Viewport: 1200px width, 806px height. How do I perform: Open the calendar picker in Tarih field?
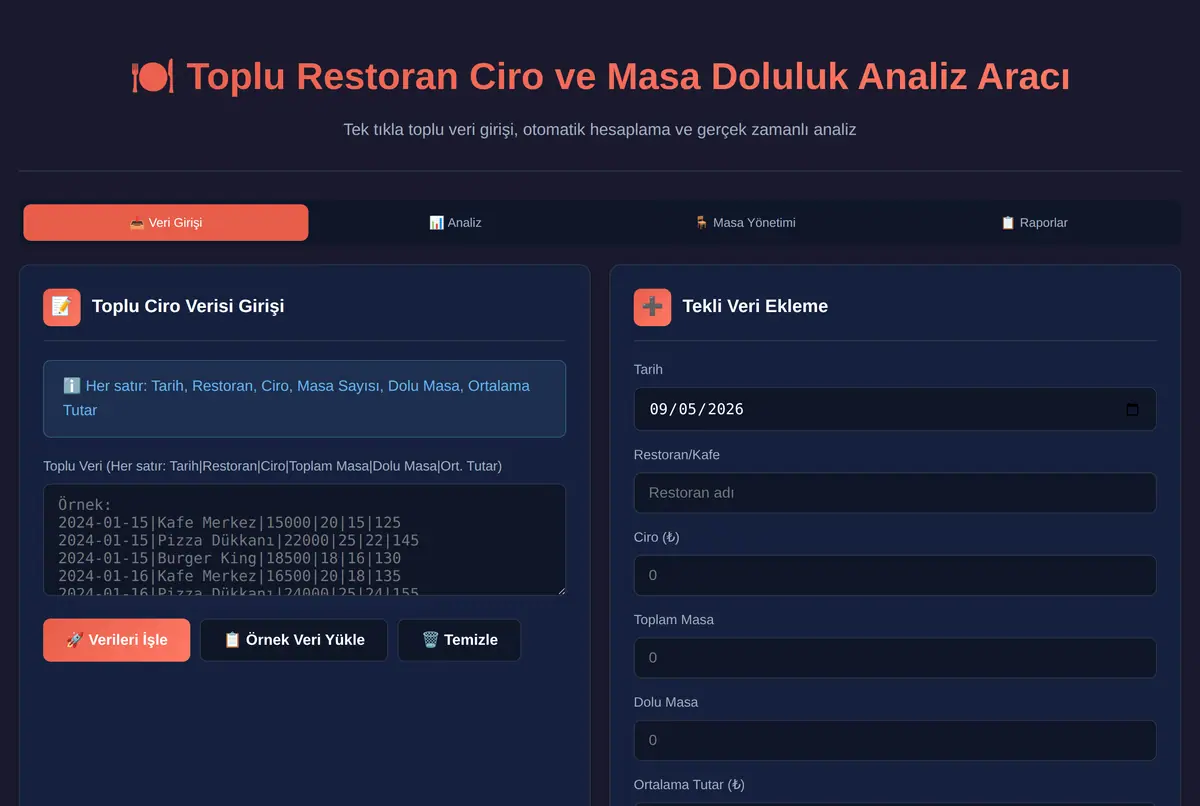pyautogui.click(x=1132, y=409)
